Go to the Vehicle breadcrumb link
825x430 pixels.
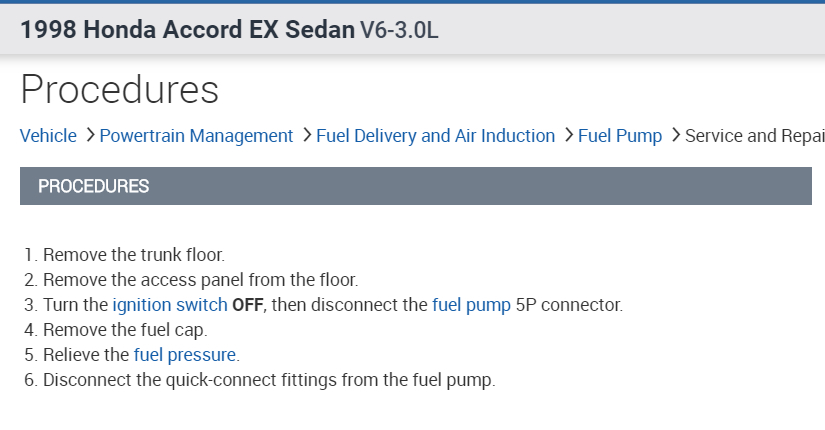point(48,136)
